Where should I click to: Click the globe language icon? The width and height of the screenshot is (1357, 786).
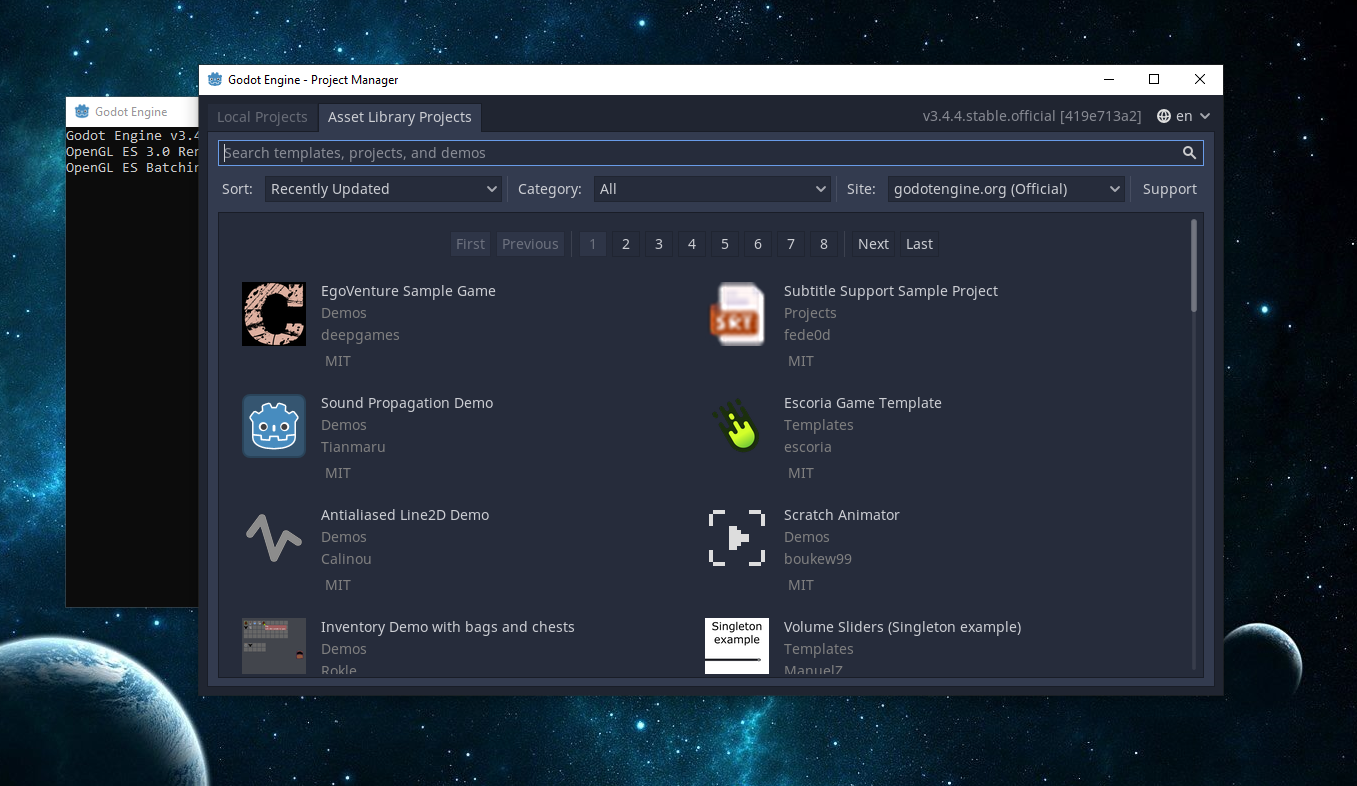pos(1164,116)
